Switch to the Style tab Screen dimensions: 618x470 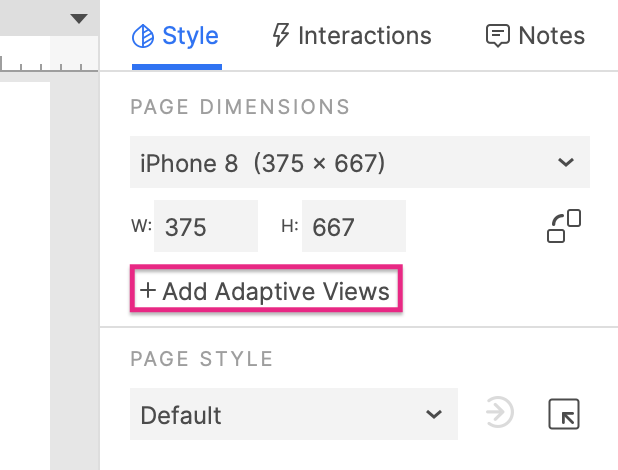[x=176, y=36]
